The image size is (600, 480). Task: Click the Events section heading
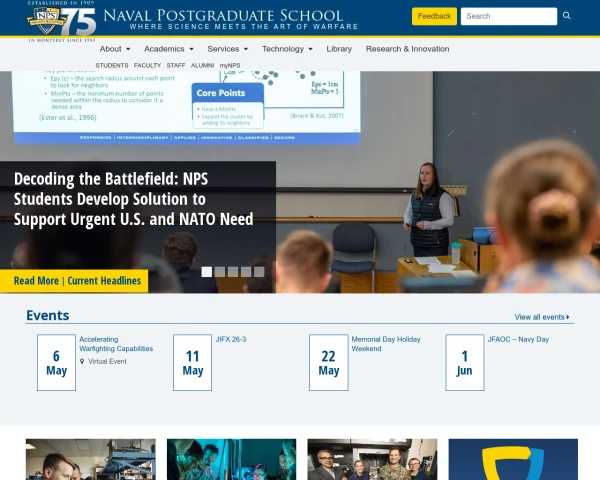48,315
